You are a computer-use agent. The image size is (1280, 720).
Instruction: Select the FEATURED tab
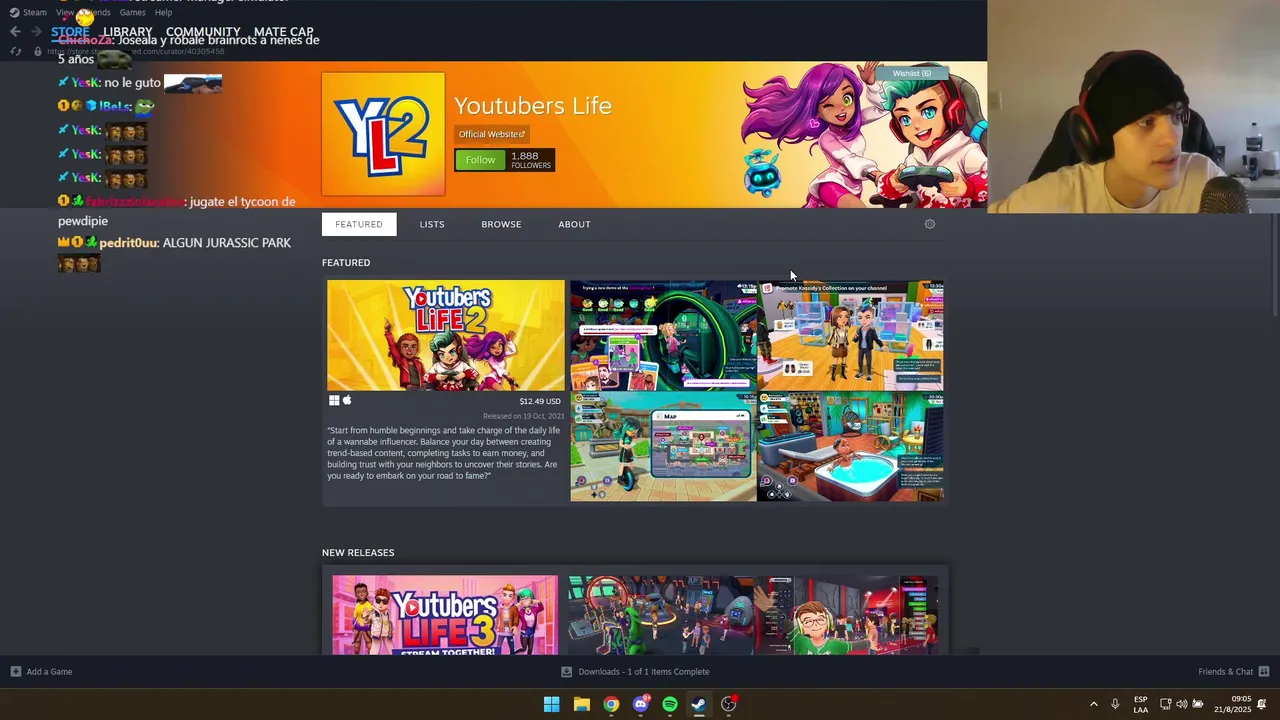[x=359, y=224]
